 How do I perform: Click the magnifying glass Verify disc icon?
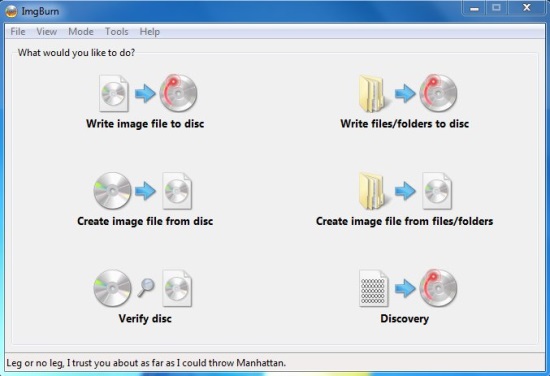(146, 287)
